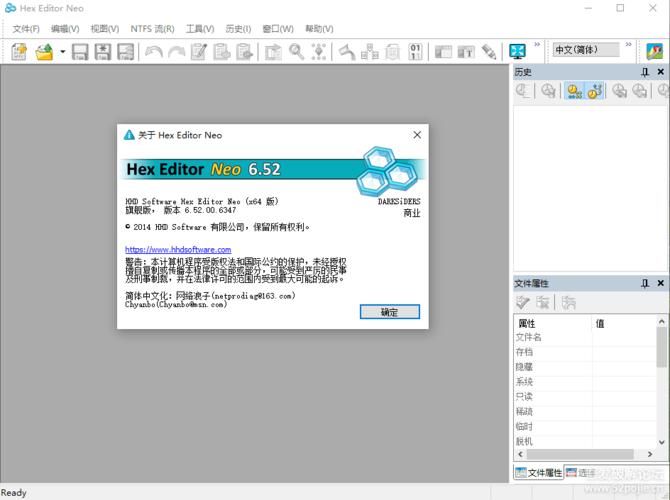
Task: Close the 文件属性 panel
Action: (661, 283)
